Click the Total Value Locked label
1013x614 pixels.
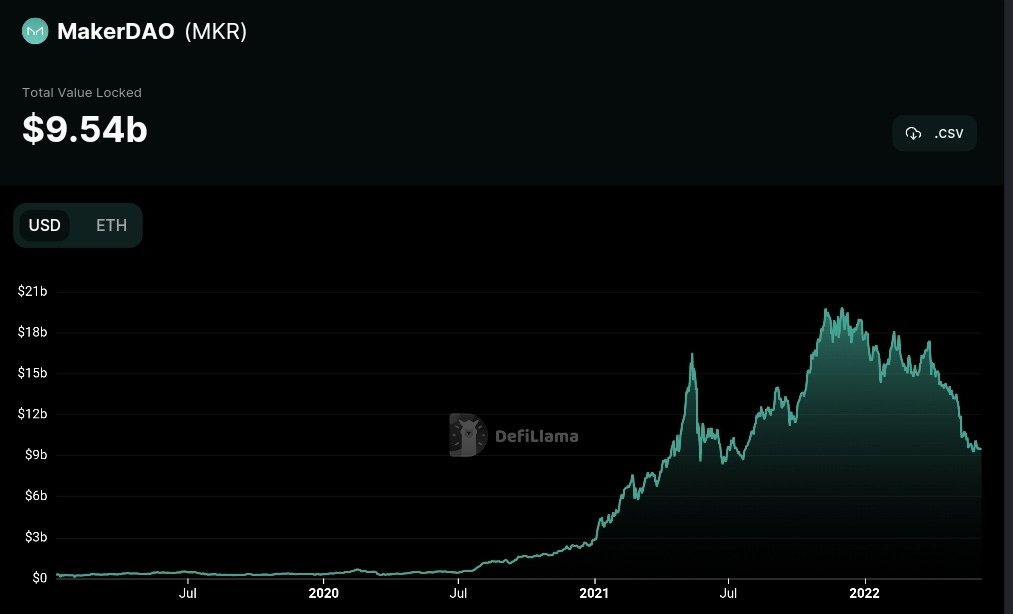(x=82, y=92)
